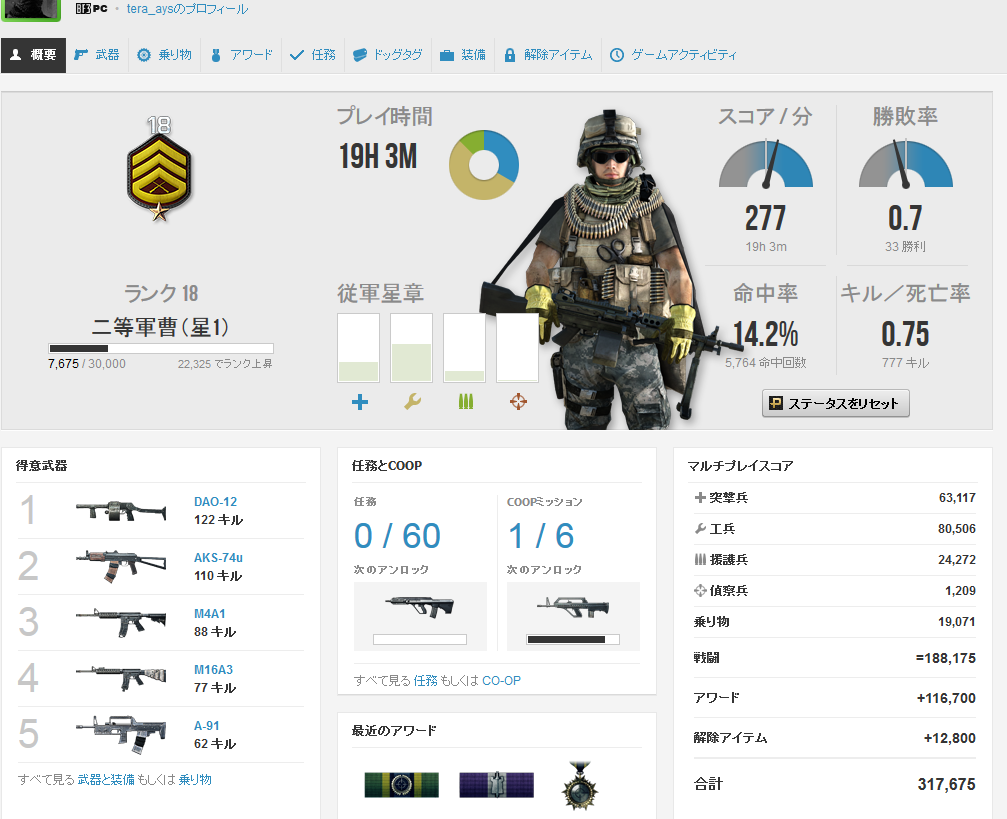The width and height of the screenshot is (1007, 819).
Task: Click the 突撃兵 row plus icon
Action: [700, 497]
